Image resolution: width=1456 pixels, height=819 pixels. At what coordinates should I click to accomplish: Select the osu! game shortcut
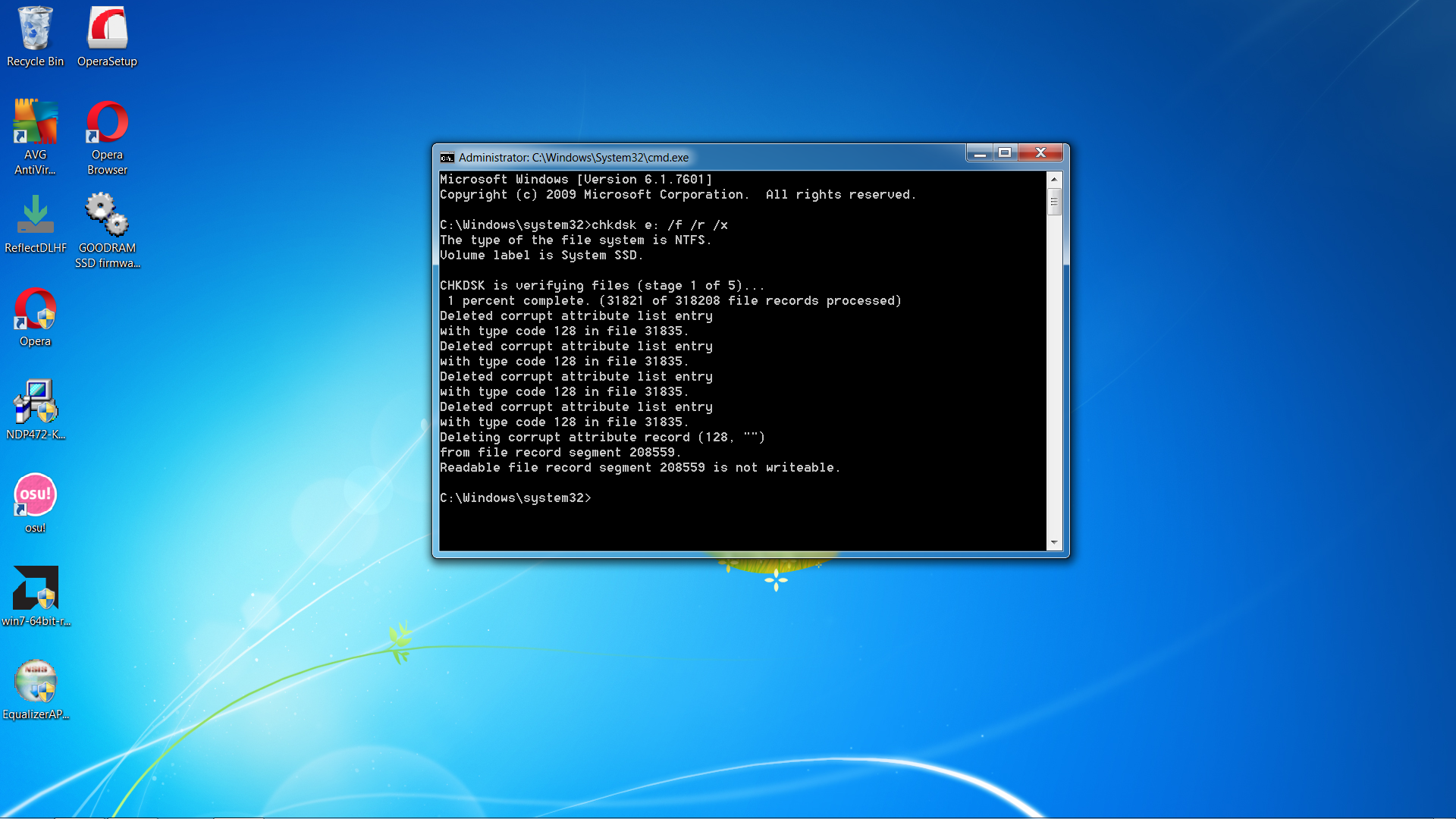[x=35, y=504]
